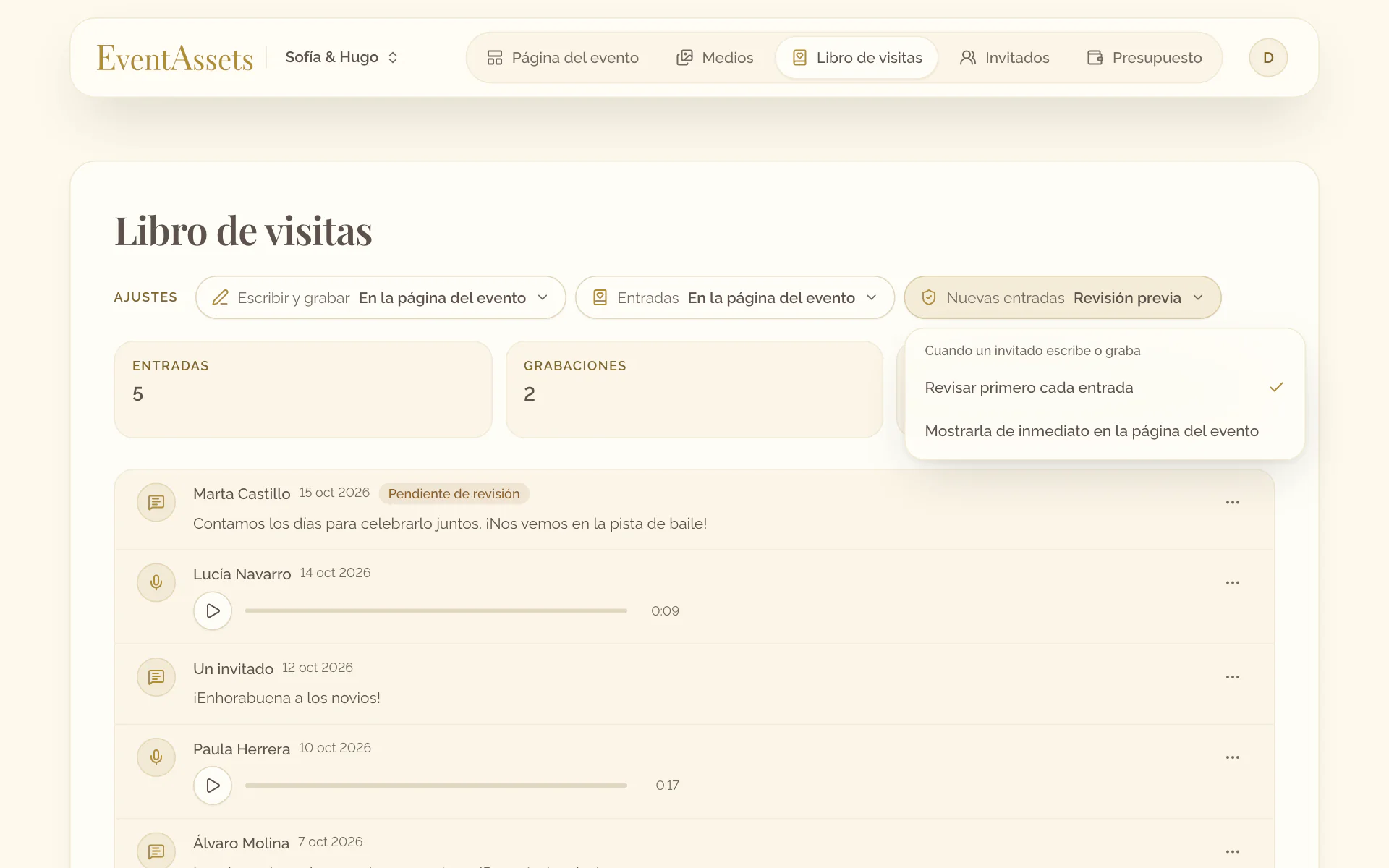Click the checkmark next to Revisar primero
The height and width of the screenshot is (868, 1389).
(x=1276, y=387)
